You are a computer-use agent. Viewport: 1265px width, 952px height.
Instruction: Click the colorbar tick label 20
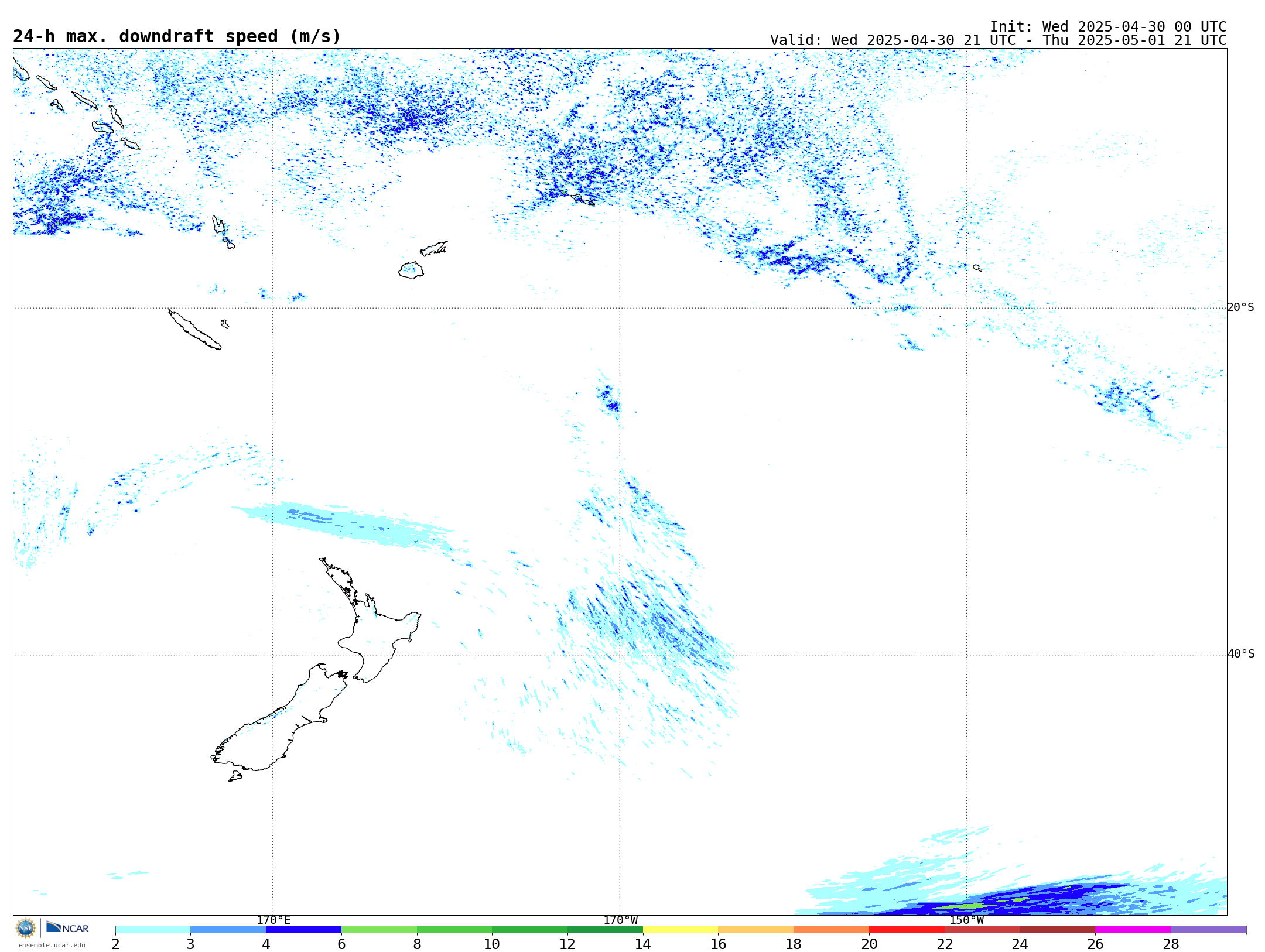(x=869, y=944)
